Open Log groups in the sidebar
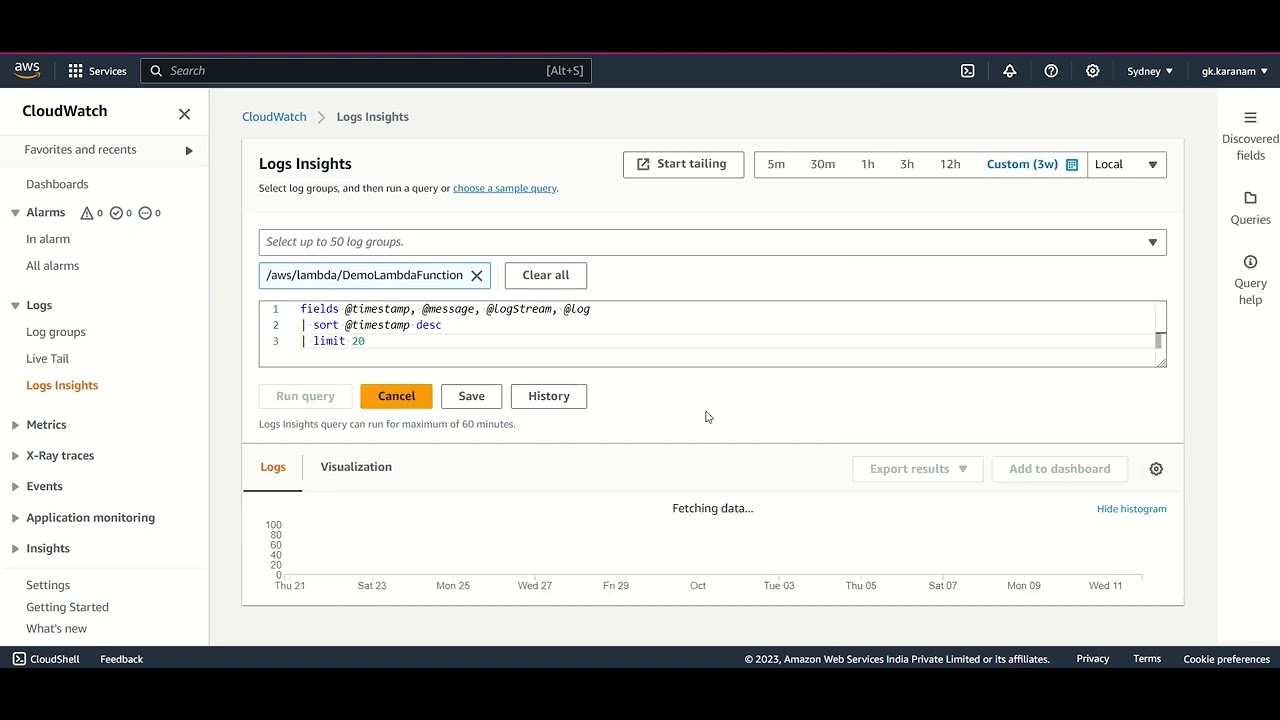1280x720 pixels. coord(56,332)
